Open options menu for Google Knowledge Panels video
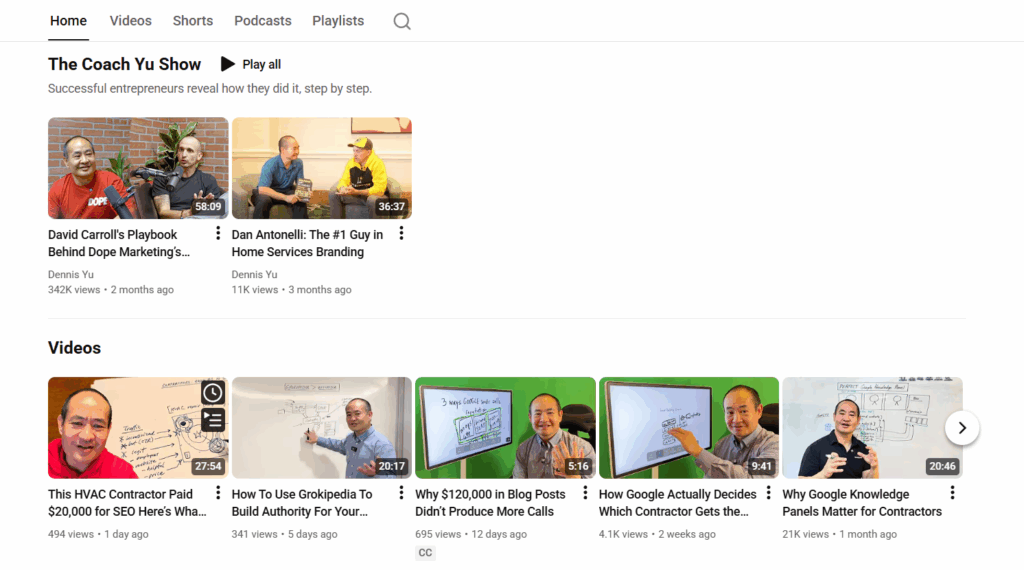1024x570 pixels. (x=952, y=493)
